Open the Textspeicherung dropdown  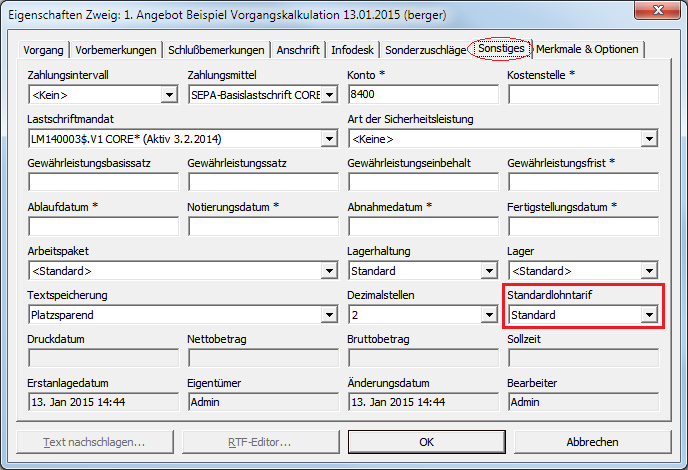click(x=328, y=315)
